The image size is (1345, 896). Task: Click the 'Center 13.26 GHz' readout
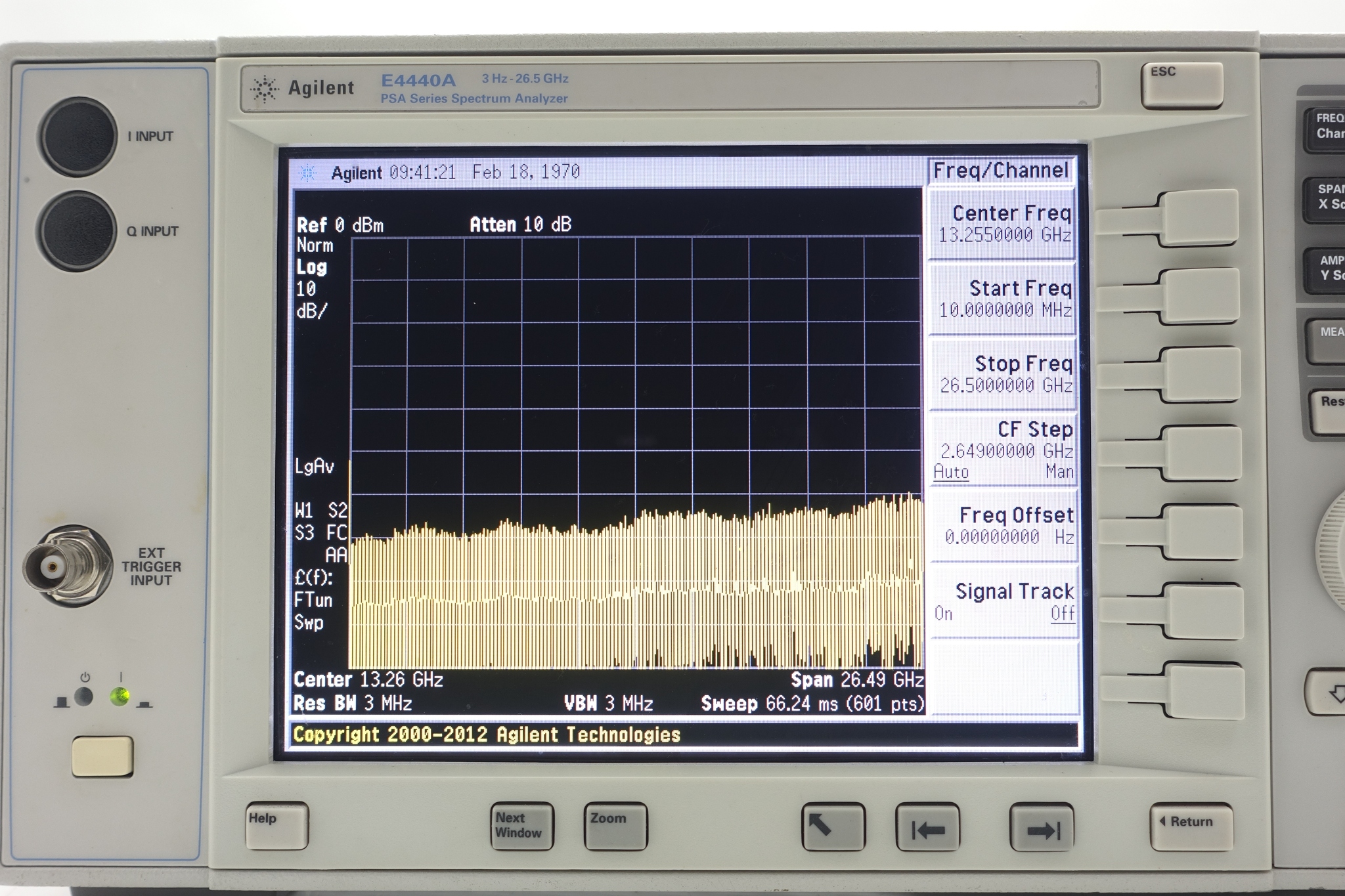tap(368, 679)
